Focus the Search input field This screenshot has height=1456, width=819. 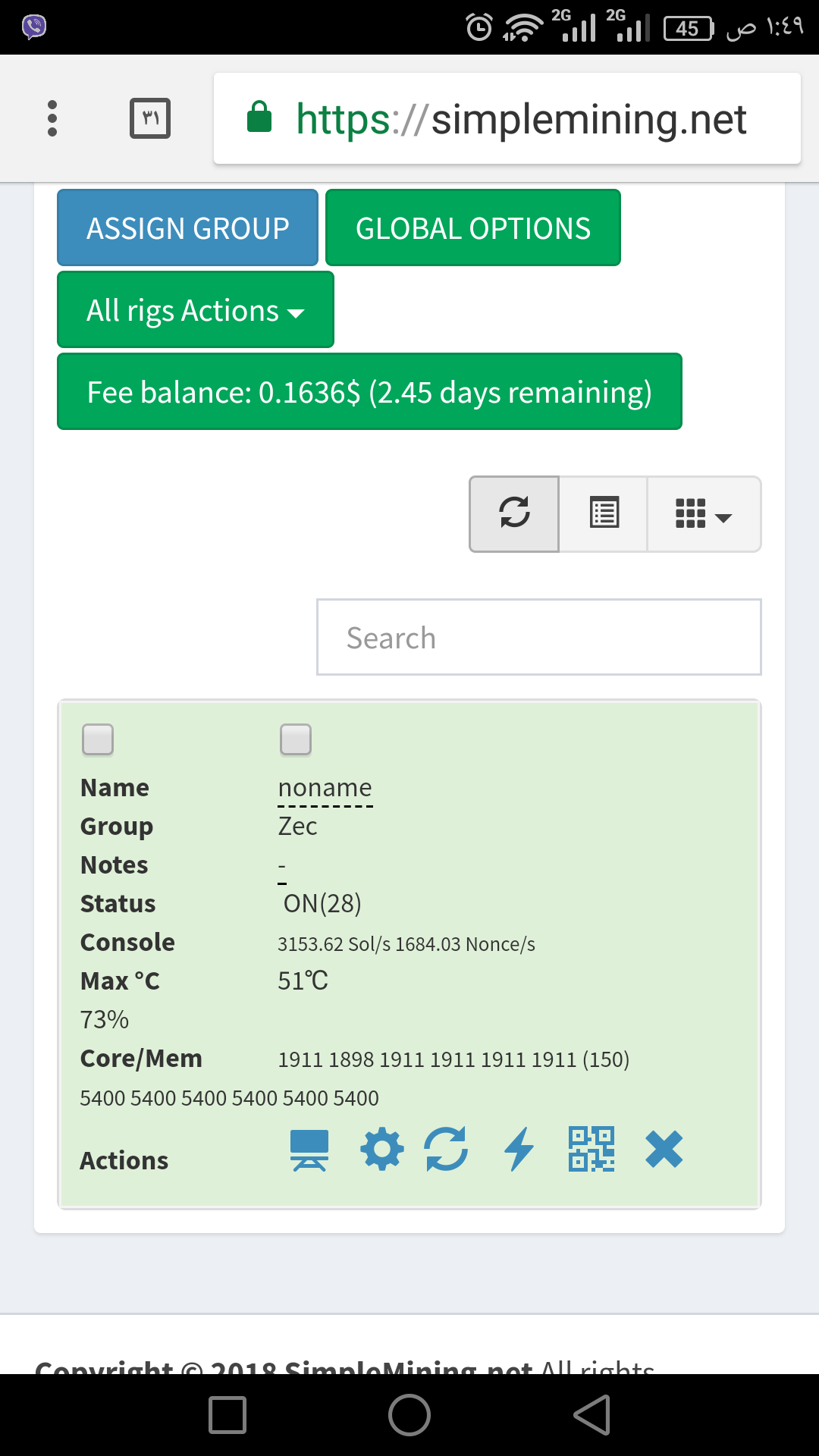(x=539, y=637)
